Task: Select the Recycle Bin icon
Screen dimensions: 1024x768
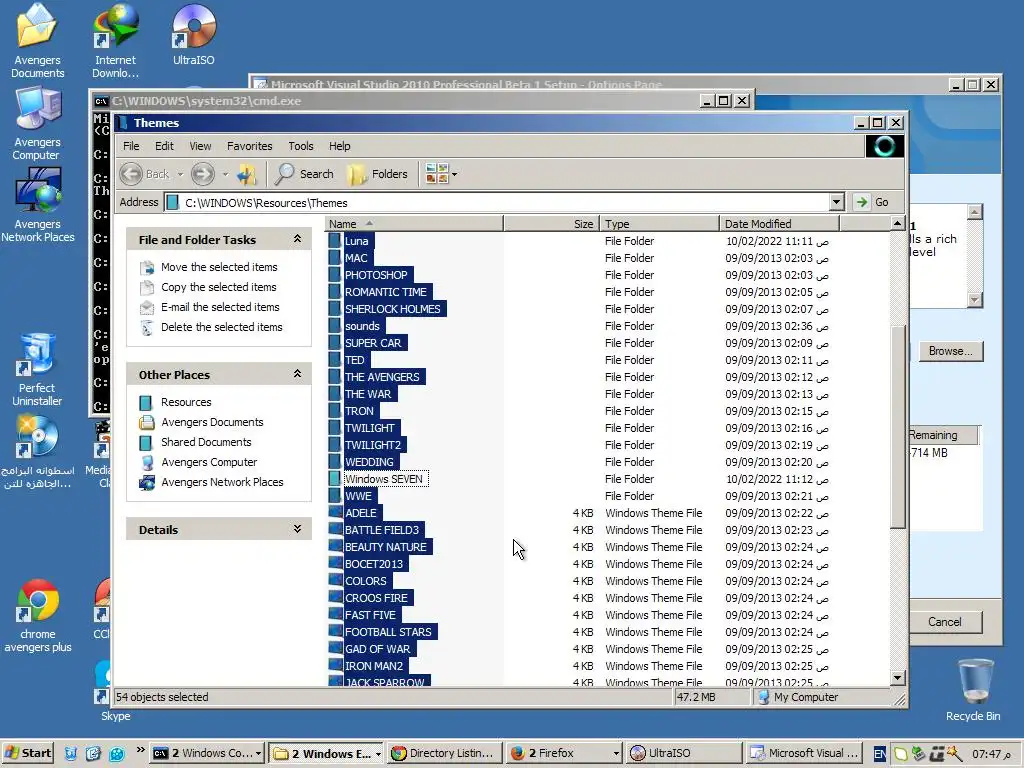Action: click(x=973, y=690)
